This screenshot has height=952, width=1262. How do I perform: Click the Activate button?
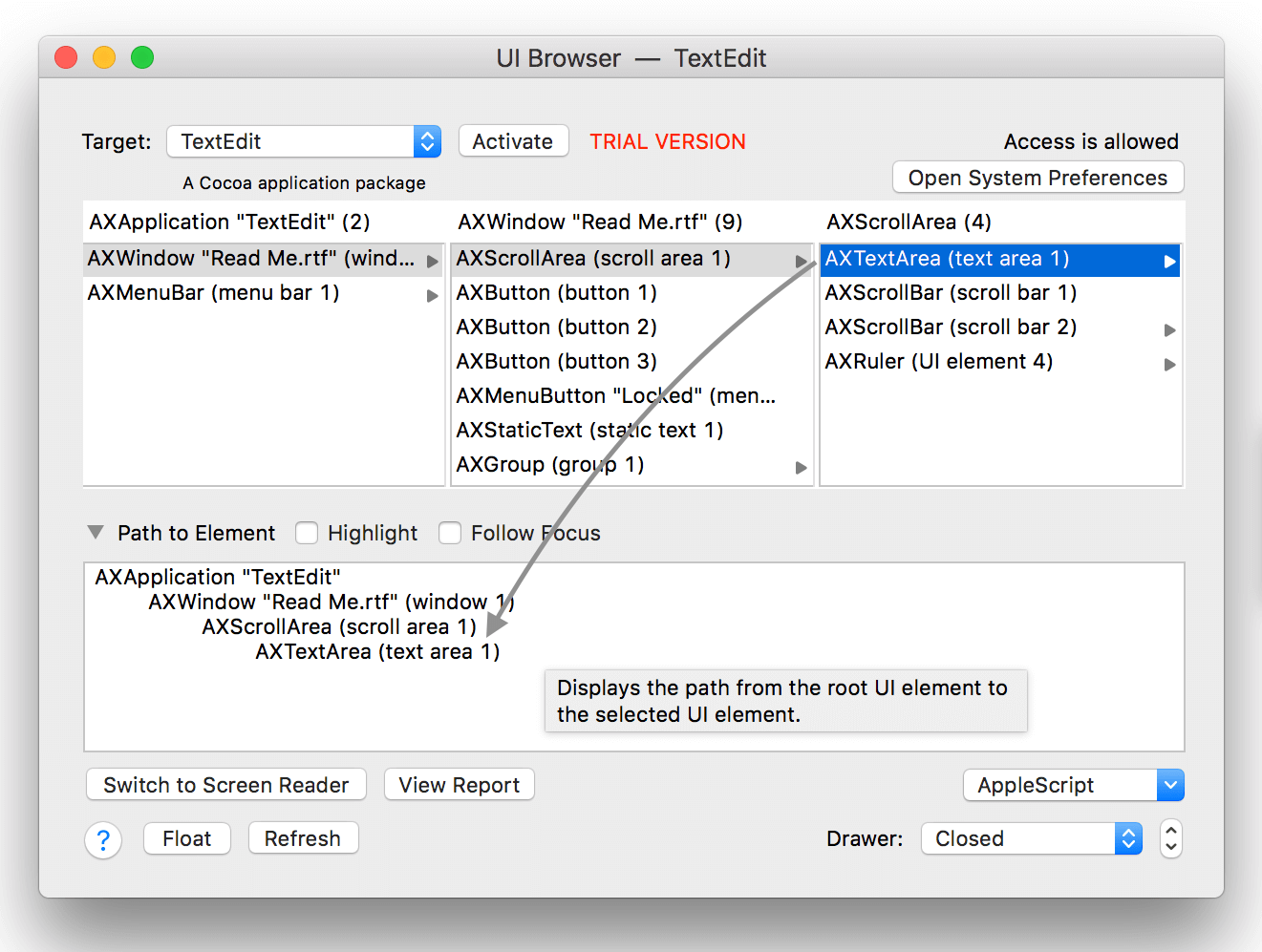(513, 141)
